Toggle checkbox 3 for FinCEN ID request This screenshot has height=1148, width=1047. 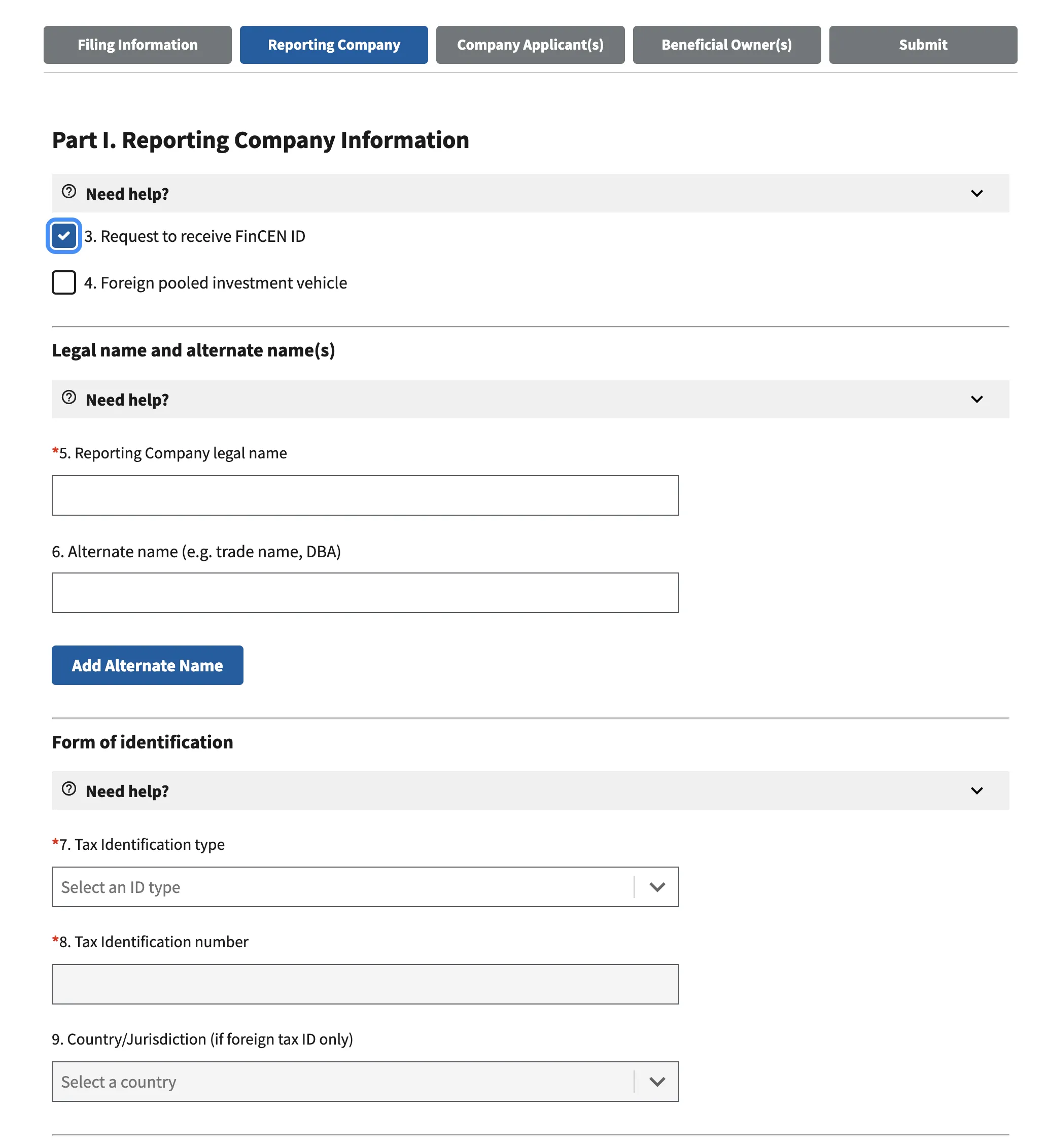64,236
